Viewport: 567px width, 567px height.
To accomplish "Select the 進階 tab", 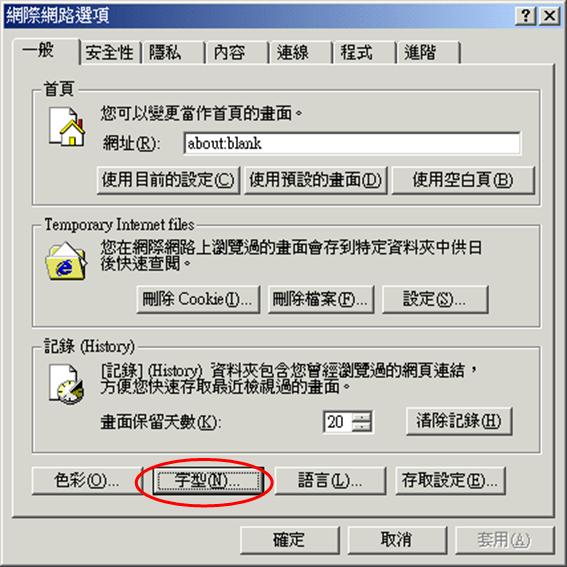I will click(x=428, y=53).
